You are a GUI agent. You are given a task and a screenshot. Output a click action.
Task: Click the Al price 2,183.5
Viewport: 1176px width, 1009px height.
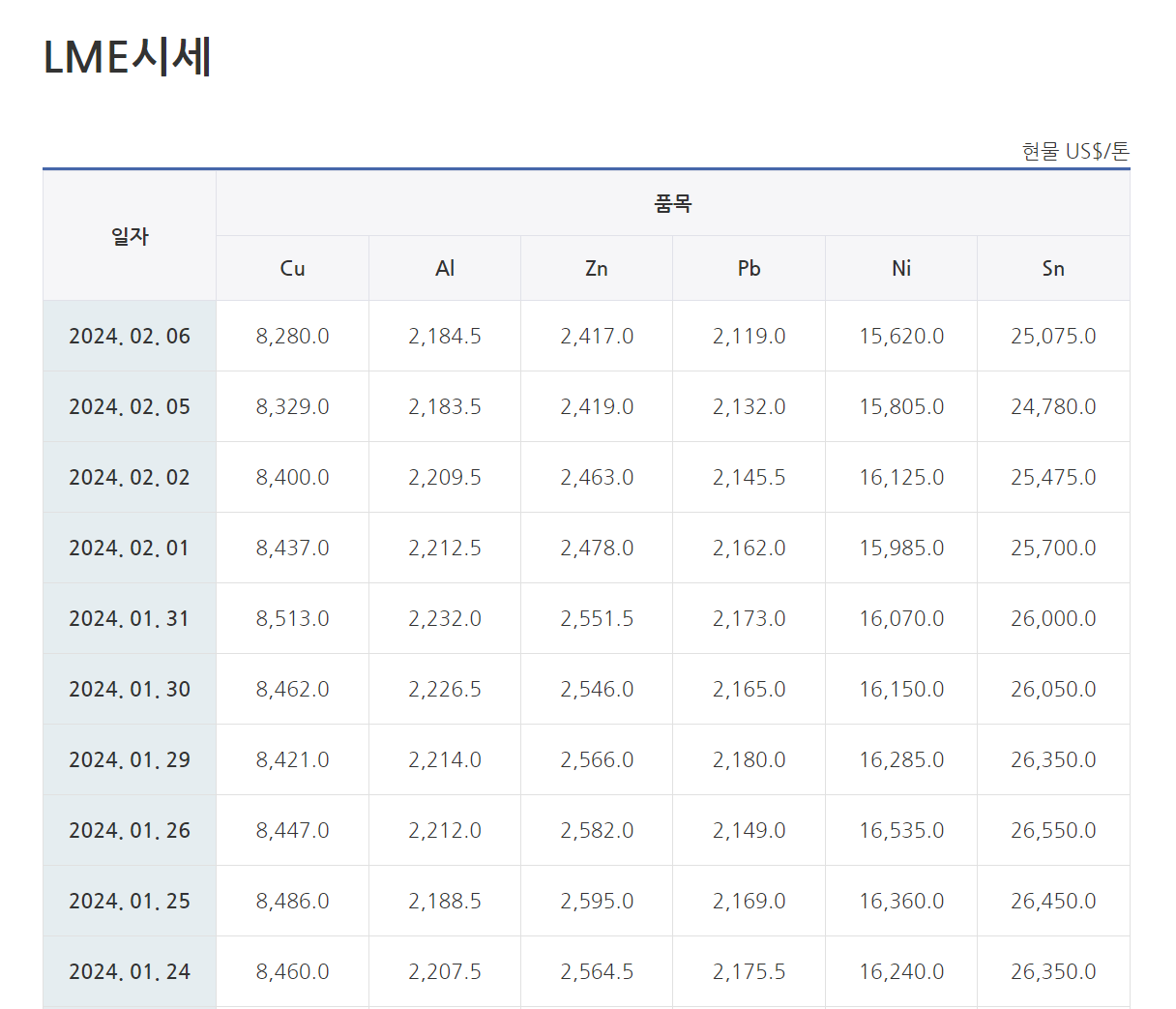(445, 407)
